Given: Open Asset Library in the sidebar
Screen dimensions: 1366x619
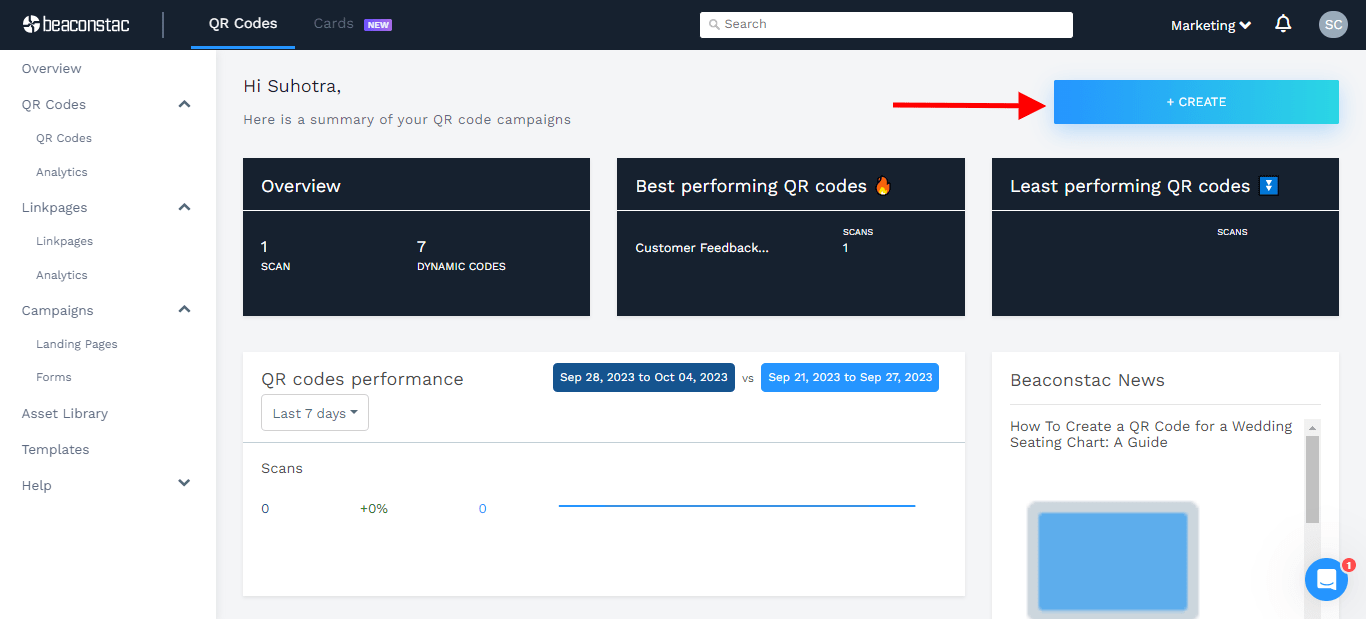Looking at the screenshot, I should (x=65, y=413).
